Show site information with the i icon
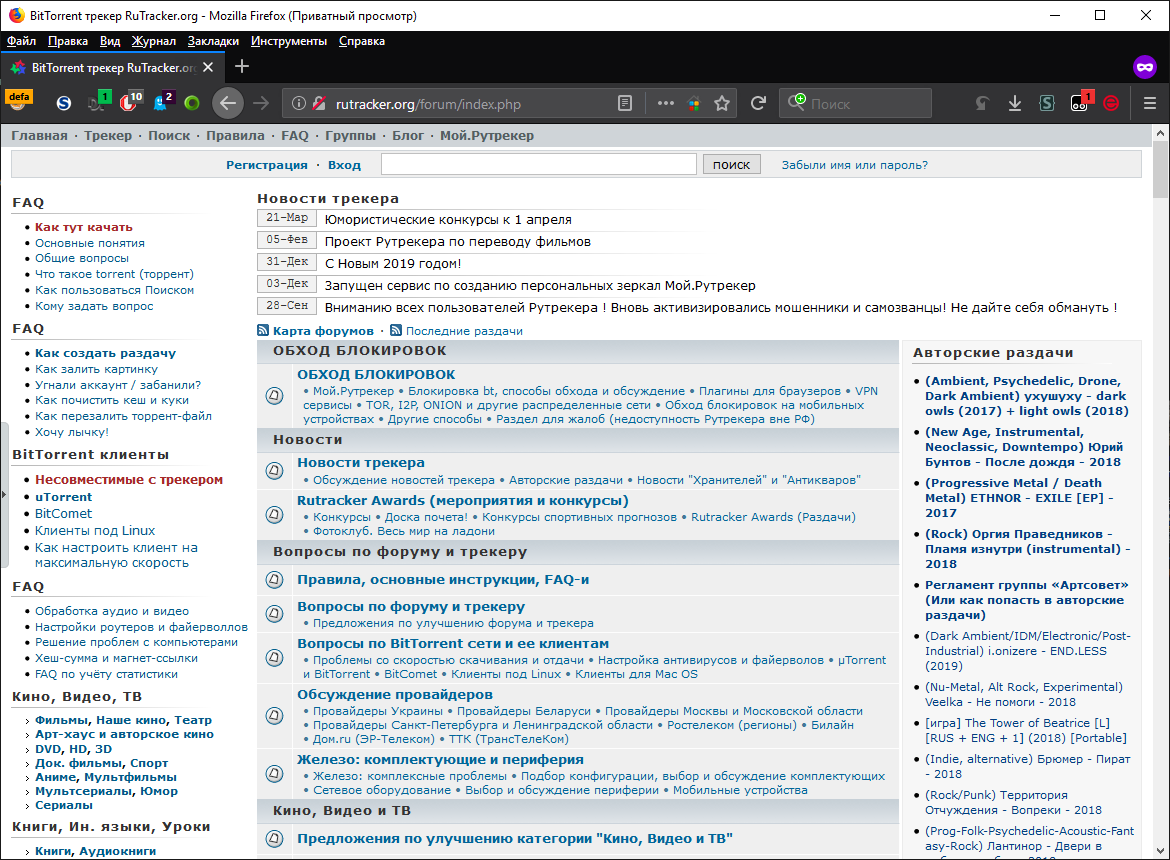Image resolution: width=1170 pixels, height=860 pixels. click(298, 104)
